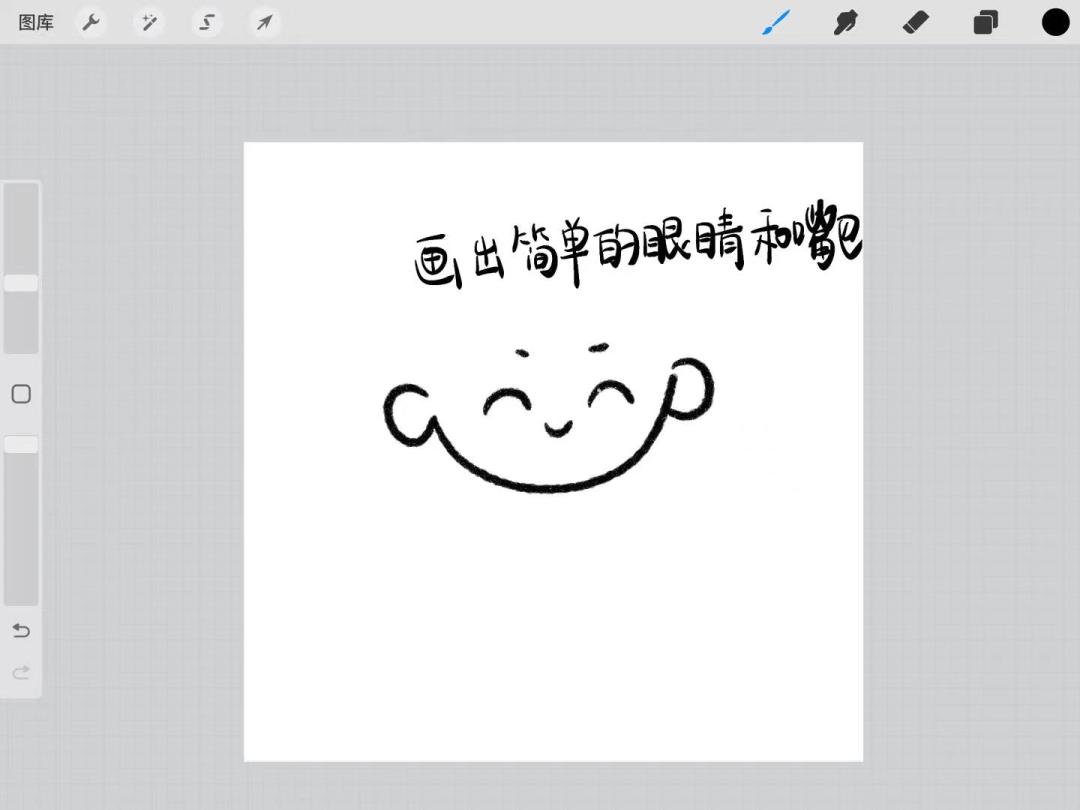Screen dimensions: 1080x810
Task: Open the Actions menu with the wrench icon
Action: click(x=91, y=22)
